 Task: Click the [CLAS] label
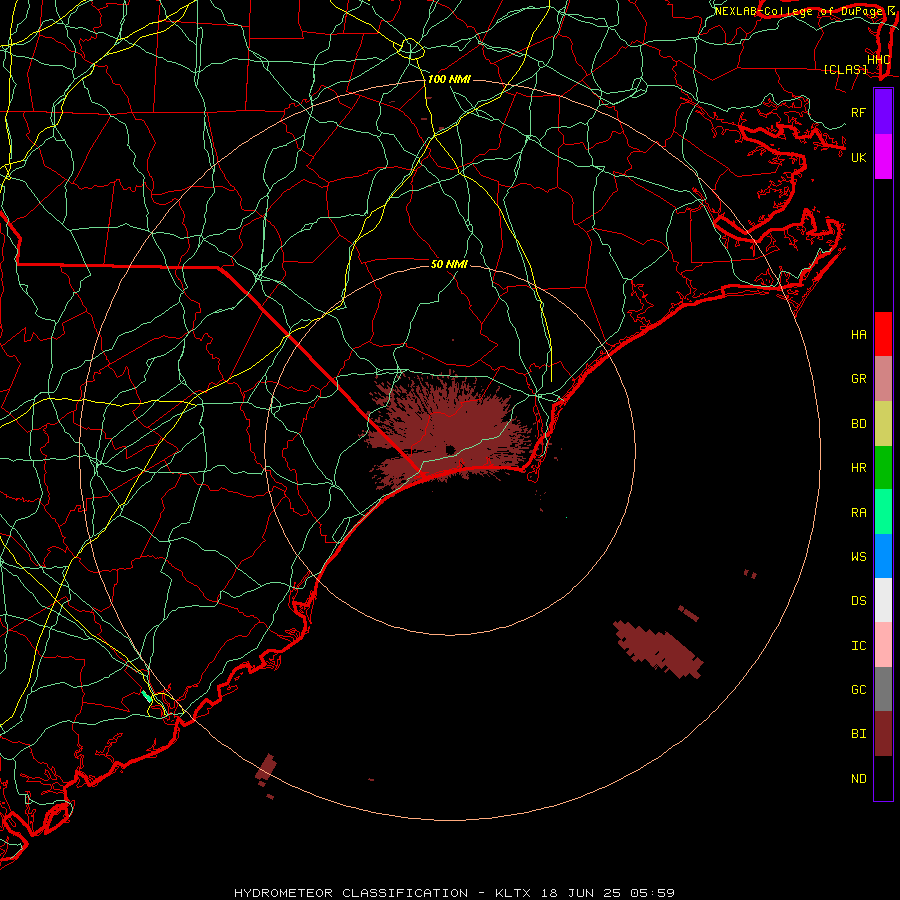click(x=845, y=70)
